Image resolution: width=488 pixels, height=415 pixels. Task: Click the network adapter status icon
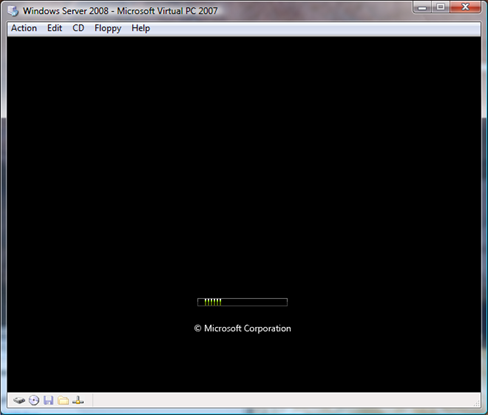click(78, 400)
